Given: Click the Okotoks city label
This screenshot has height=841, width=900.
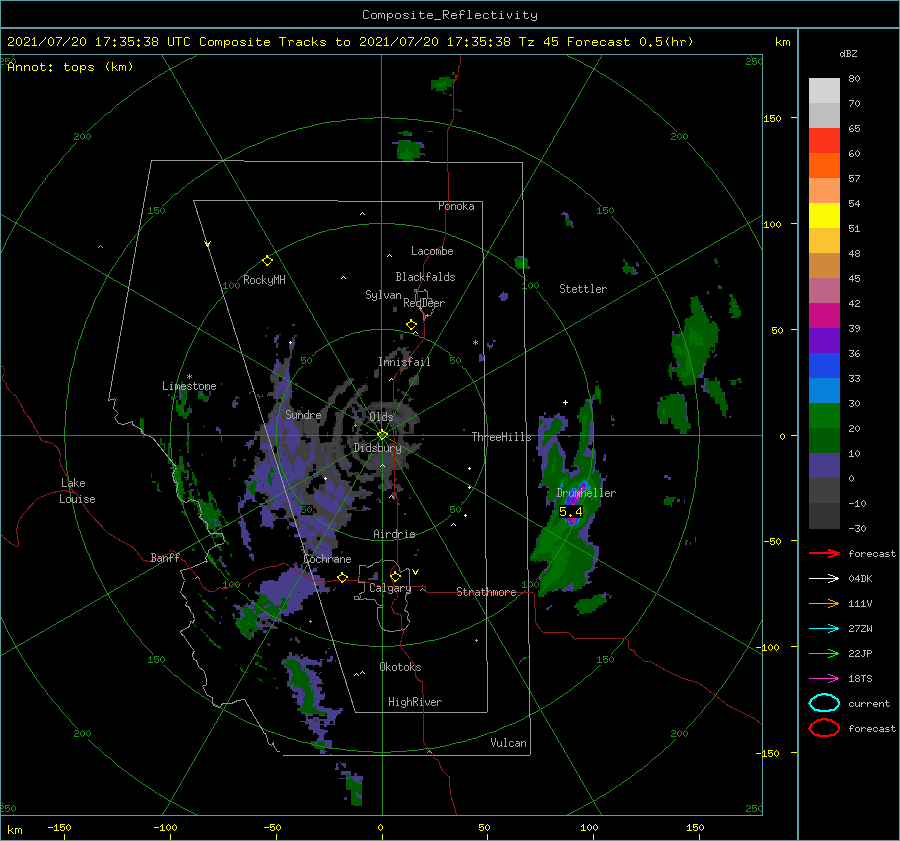Looking at the screenshot, I should (400, 666).
